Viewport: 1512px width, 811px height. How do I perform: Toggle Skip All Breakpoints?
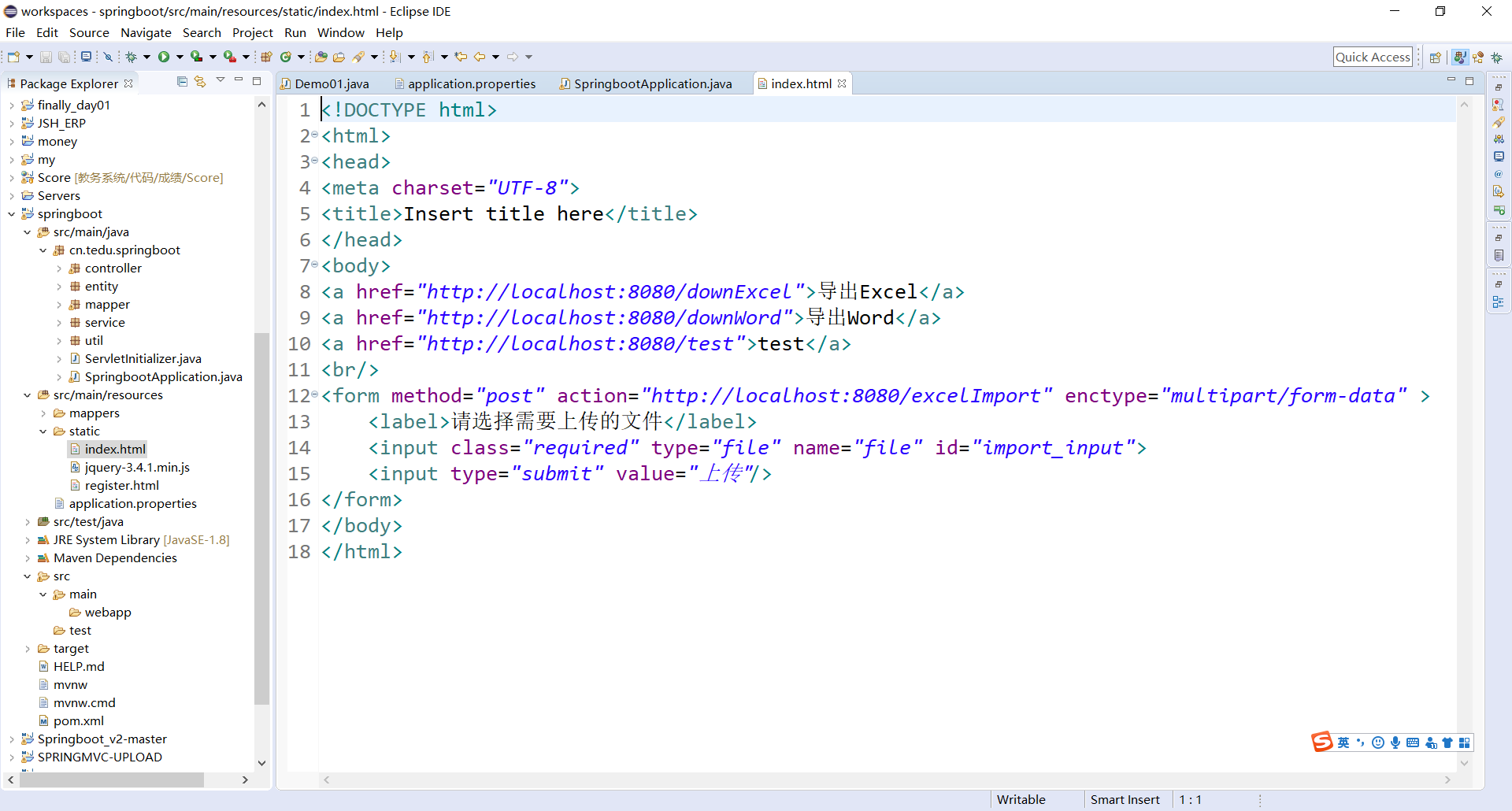(109, 57)
